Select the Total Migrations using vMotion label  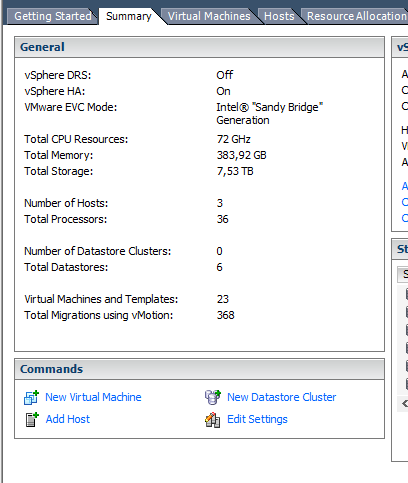coord(99,315)
